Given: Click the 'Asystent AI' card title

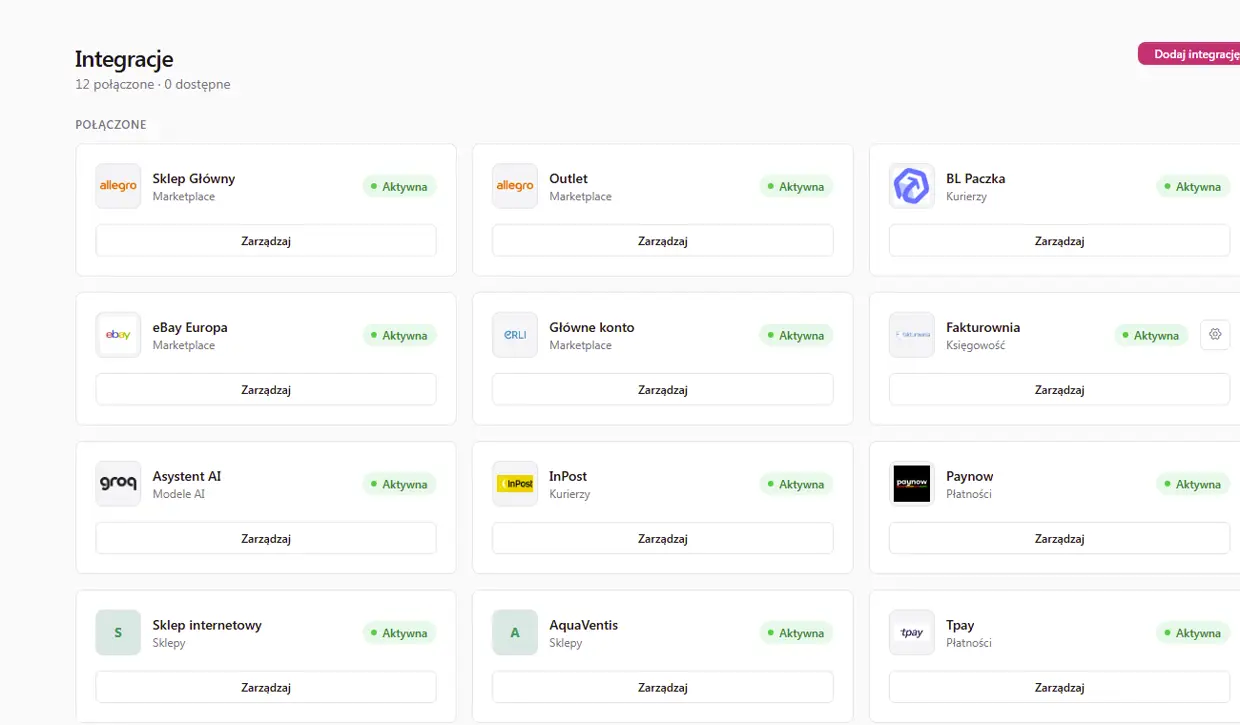Looking at the screenshot, I should (x=187, y=476).
